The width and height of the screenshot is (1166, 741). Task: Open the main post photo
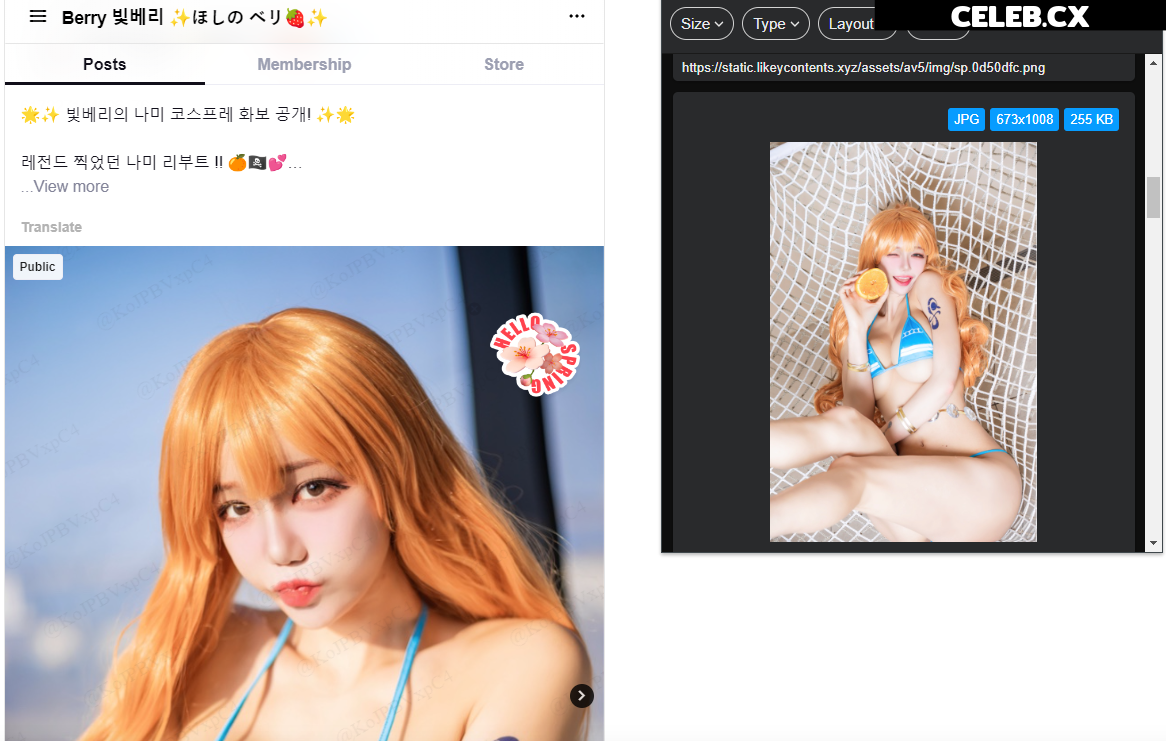point(304,493)
